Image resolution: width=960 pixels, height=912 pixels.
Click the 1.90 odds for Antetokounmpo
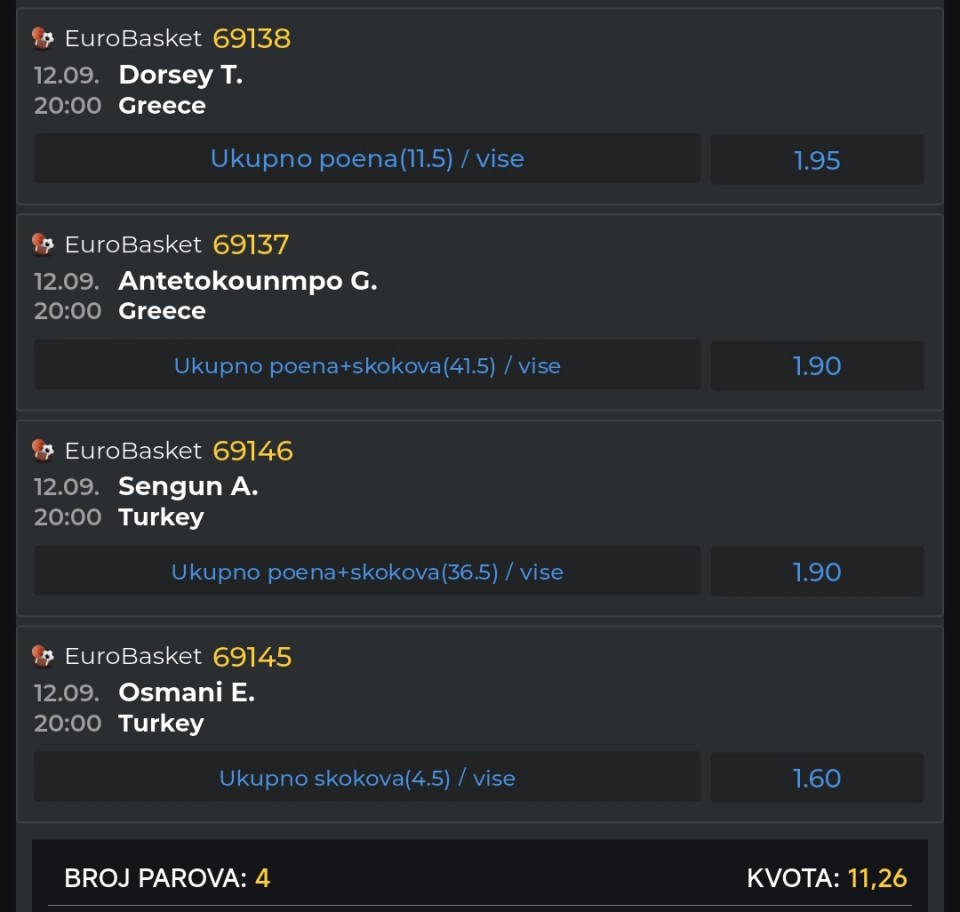pos(817,366)
